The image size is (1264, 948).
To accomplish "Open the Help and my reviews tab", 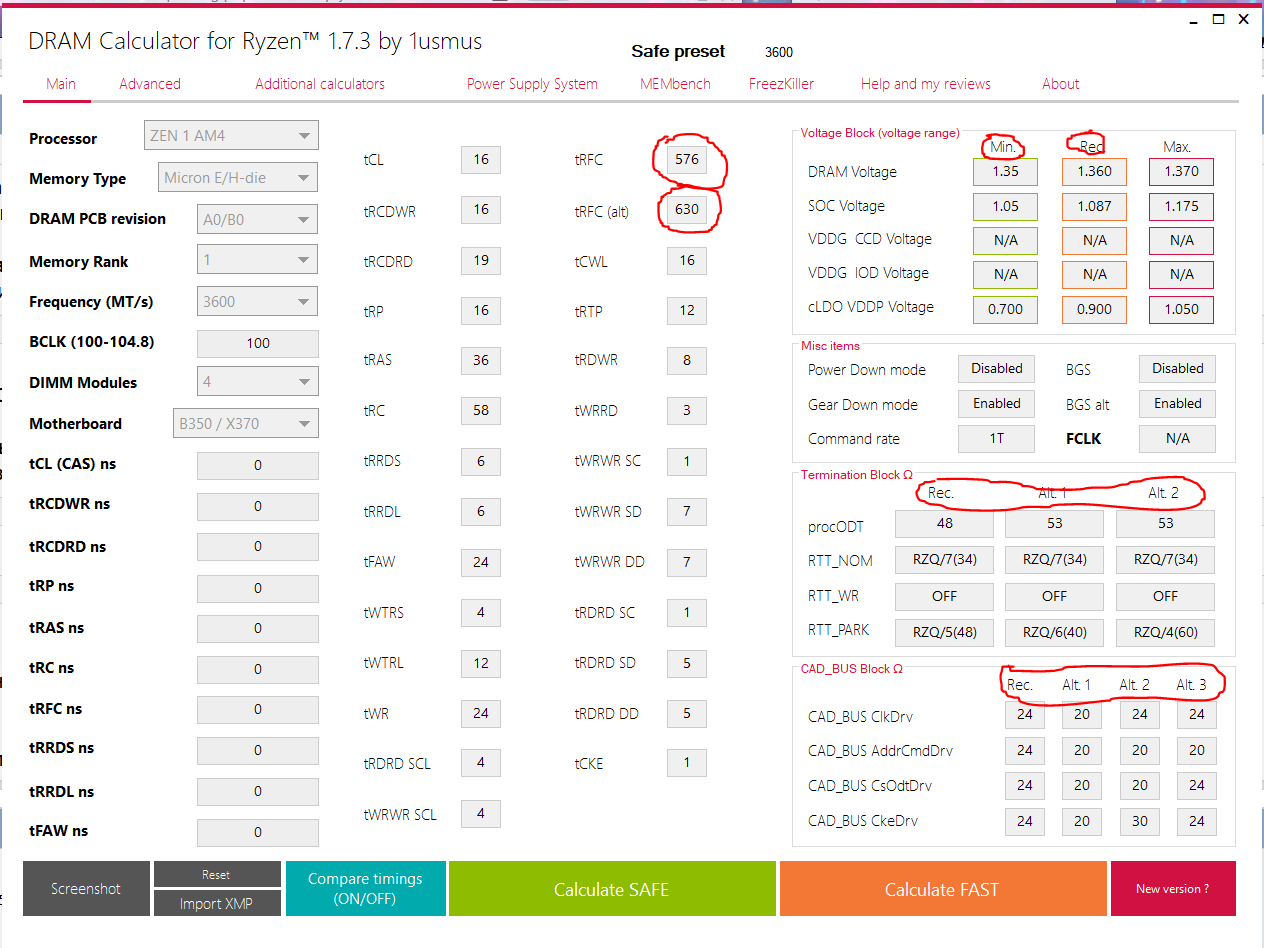I will 926,84.
